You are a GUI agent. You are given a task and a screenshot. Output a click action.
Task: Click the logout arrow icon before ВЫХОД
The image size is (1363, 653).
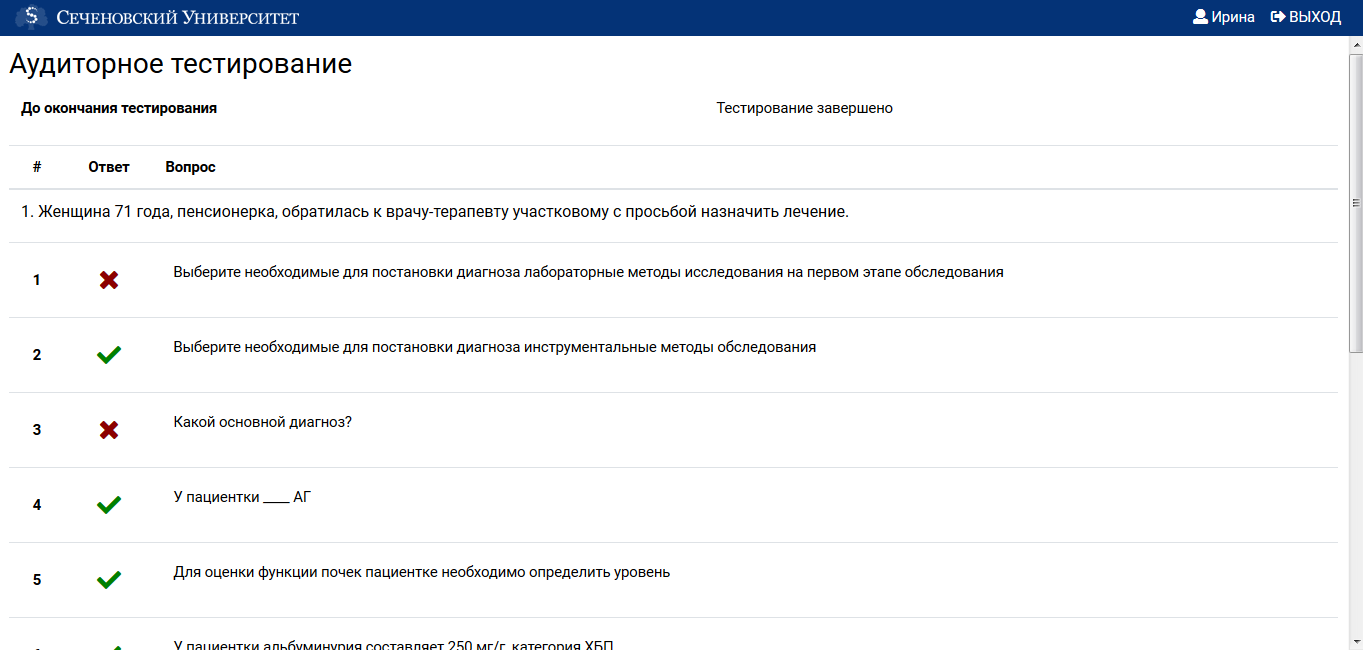click(1280, 16)
